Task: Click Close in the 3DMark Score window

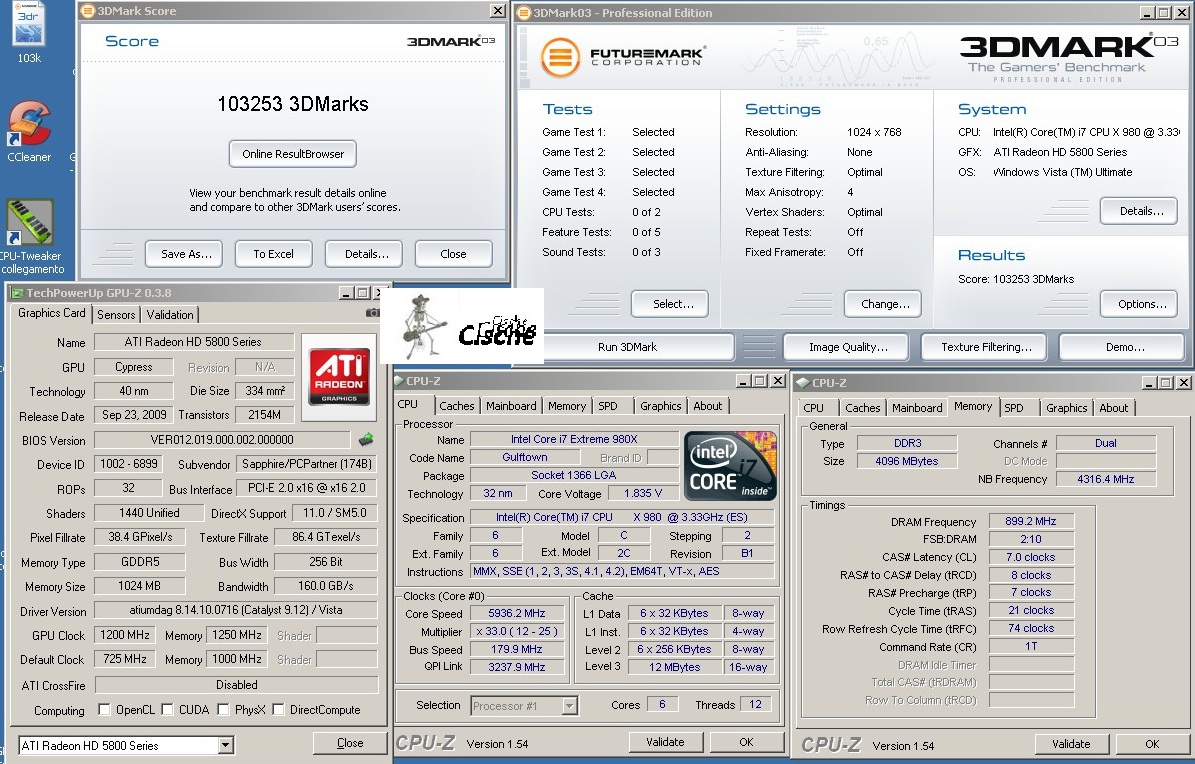Action: tap(453, 254)
